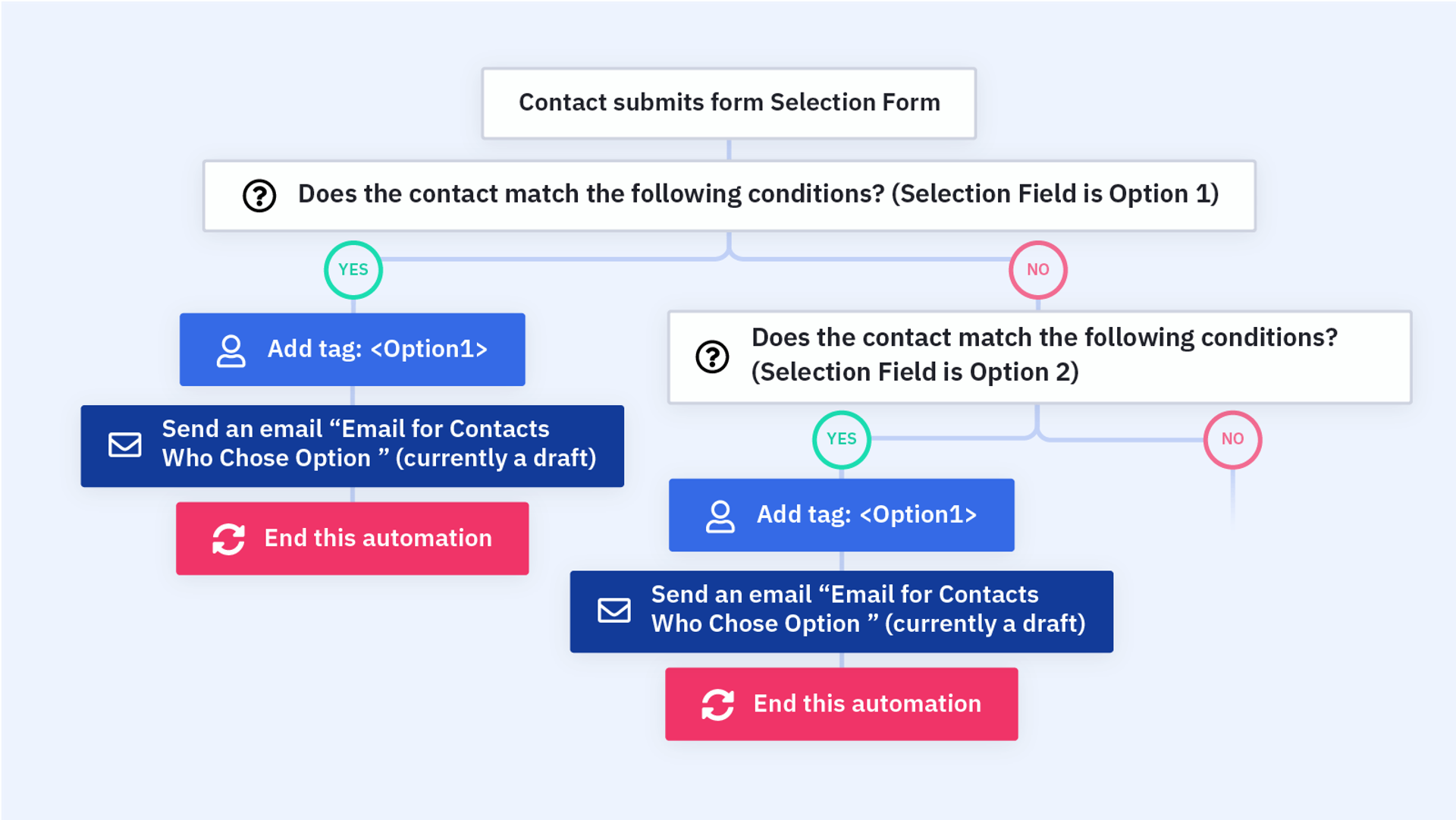Screen dimensions: 1456x820
Task: Open the Selection Field is Option 2 condition text
Action: pyautogui.click(x=1044, y=355)
